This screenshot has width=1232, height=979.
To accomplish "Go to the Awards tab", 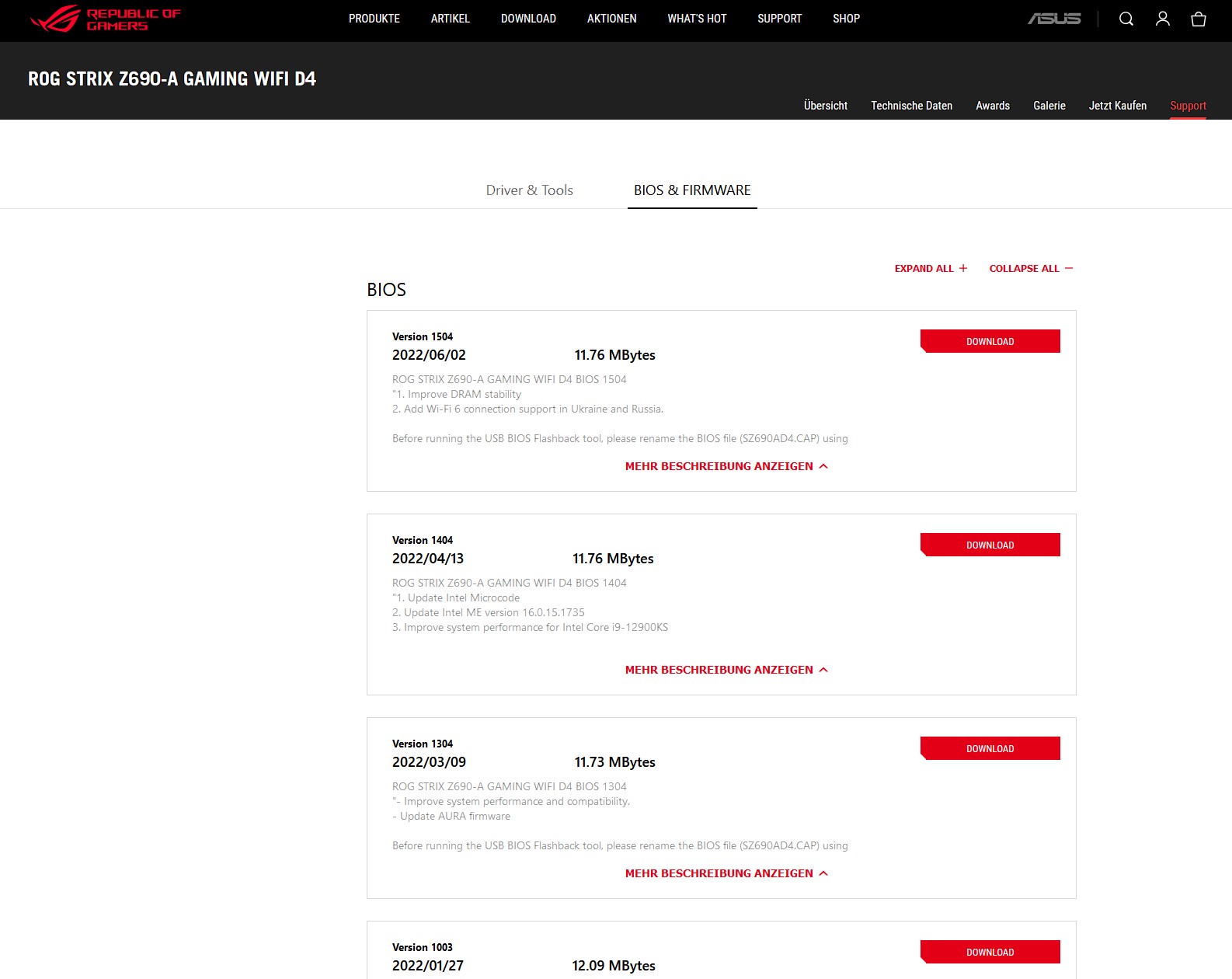I will coord(993,106).
